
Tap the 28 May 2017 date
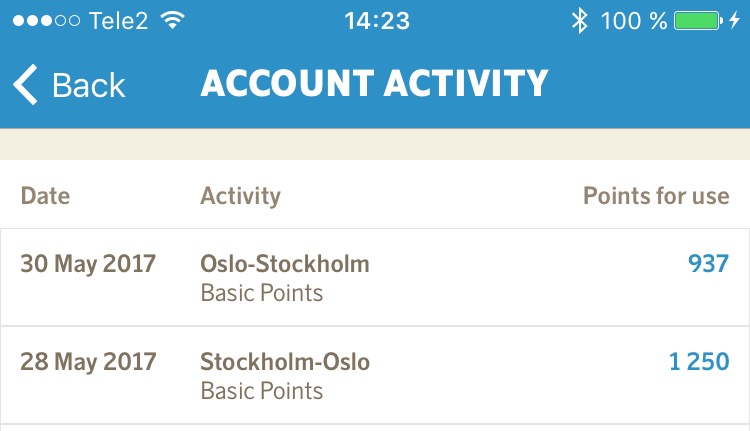coord(88,362)
